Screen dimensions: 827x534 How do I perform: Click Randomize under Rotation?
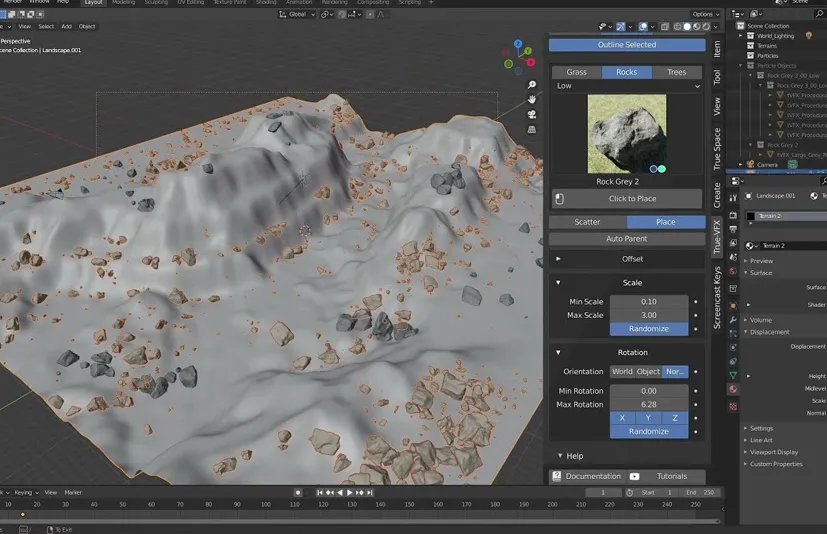click(x=649, y=432)
